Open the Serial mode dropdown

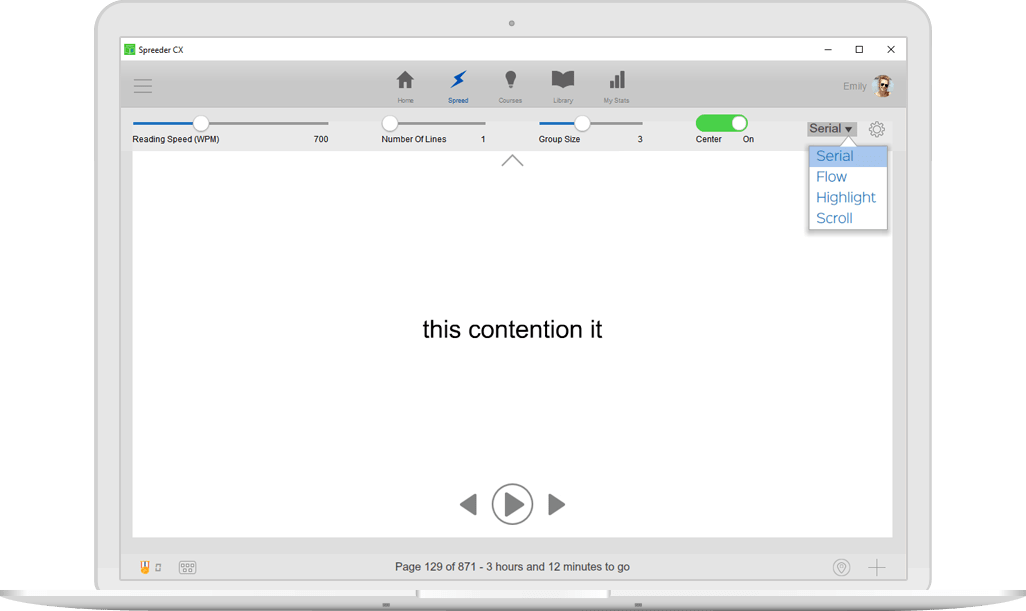pyautogui.click(x=831, y=129)
